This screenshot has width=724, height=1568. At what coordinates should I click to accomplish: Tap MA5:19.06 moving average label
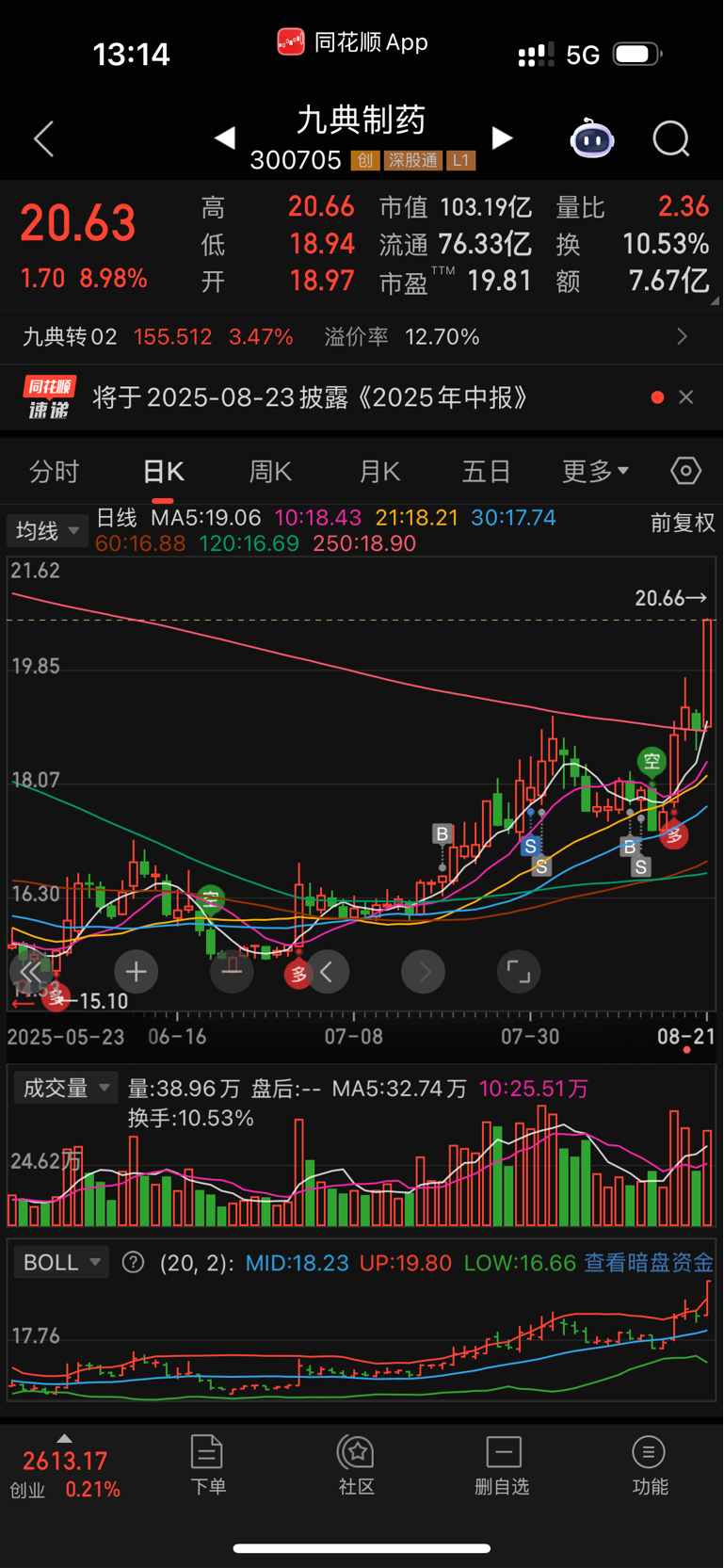[205, 518]
